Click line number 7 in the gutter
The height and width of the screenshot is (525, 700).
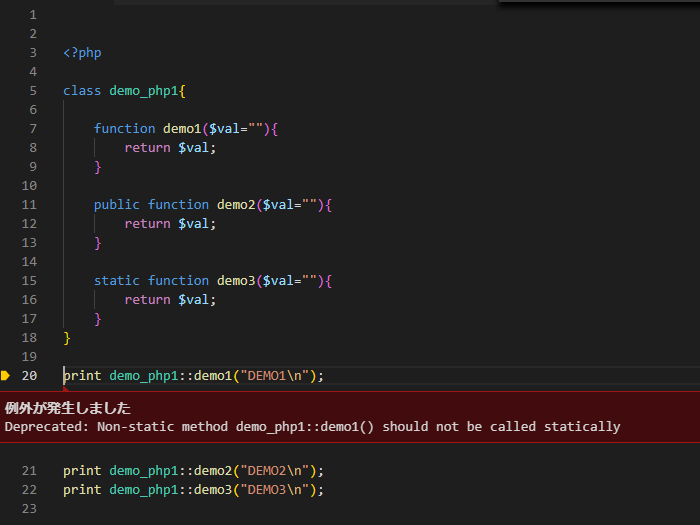click(33, 129)
